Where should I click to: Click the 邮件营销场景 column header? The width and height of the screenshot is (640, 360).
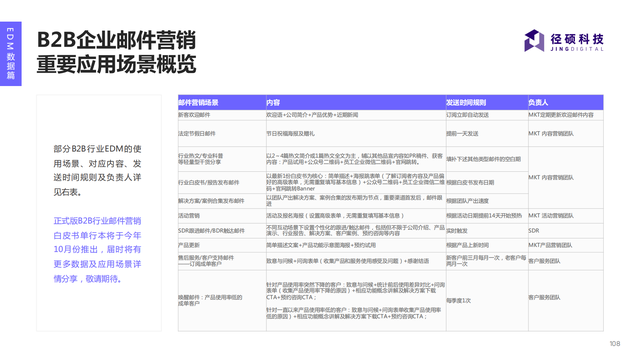(198, 102)
